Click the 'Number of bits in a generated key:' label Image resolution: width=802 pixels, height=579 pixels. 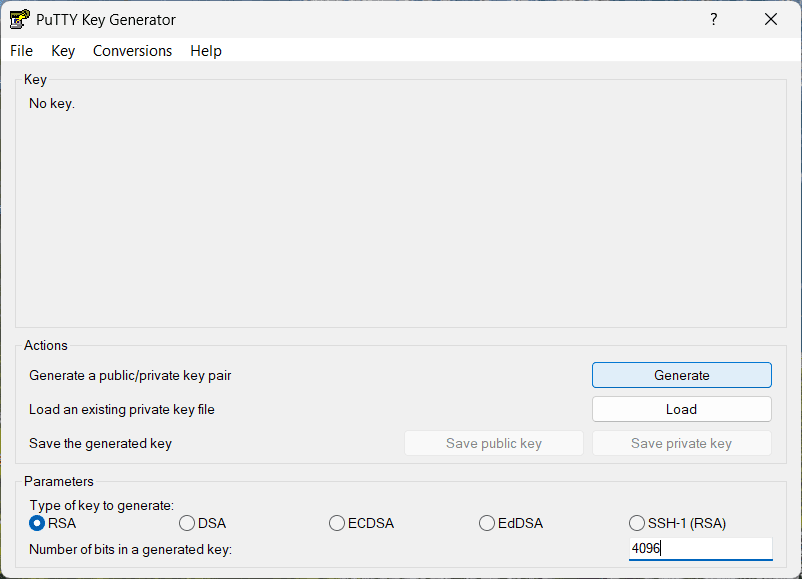tap(130, 549)
